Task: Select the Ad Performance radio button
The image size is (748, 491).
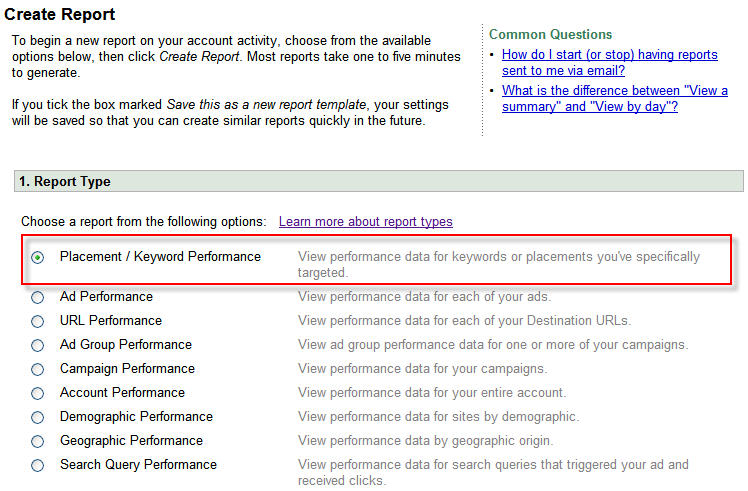Action: [x=38, y=297]
